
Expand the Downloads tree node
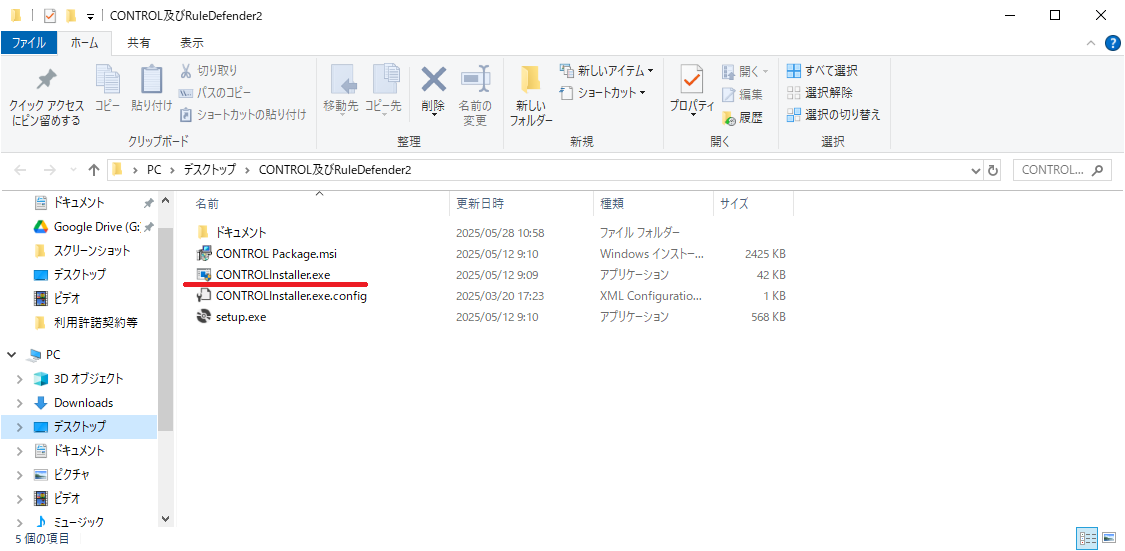[20, 403]
